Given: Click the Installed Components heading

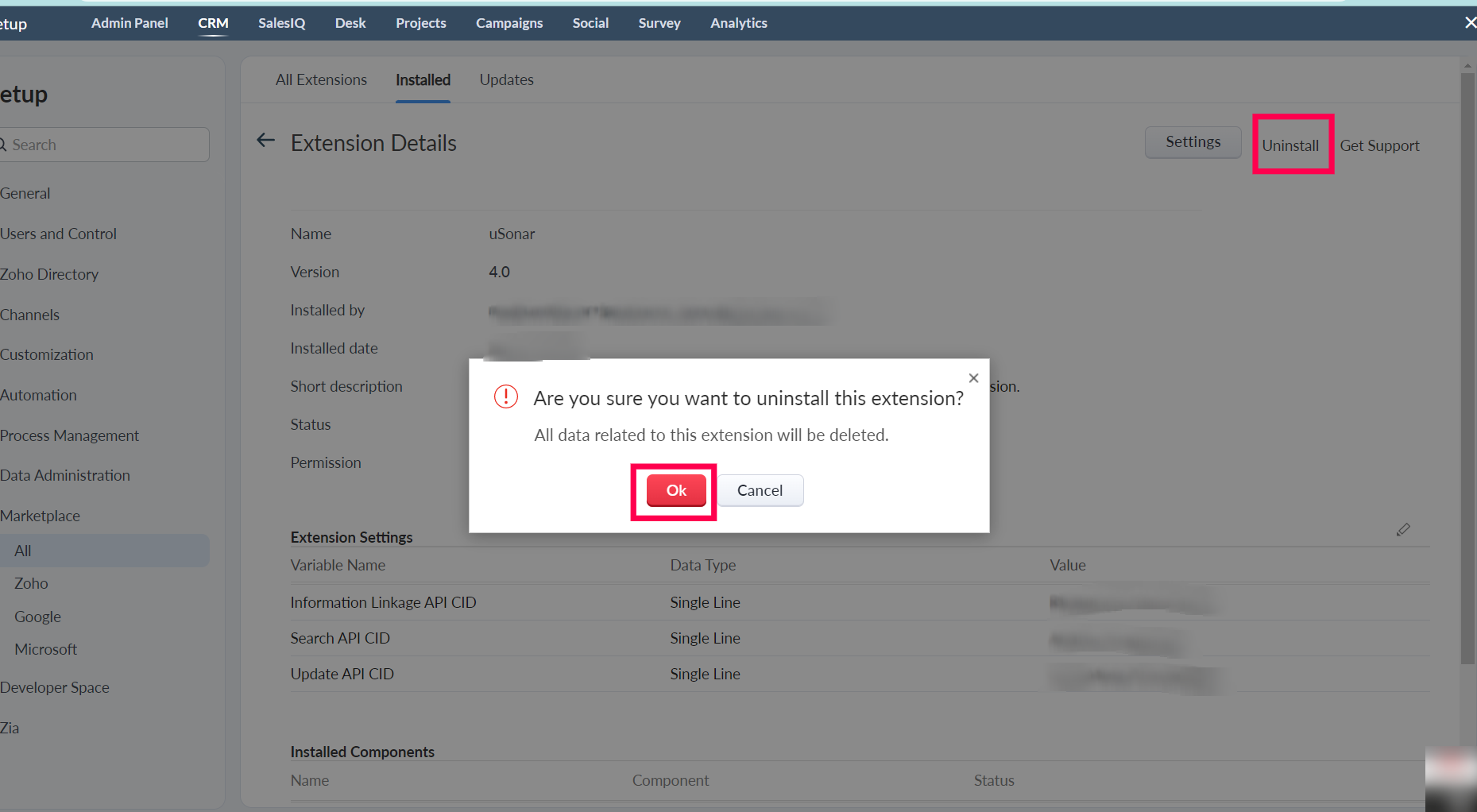Looking at the screenshot, I should [362, 752].
